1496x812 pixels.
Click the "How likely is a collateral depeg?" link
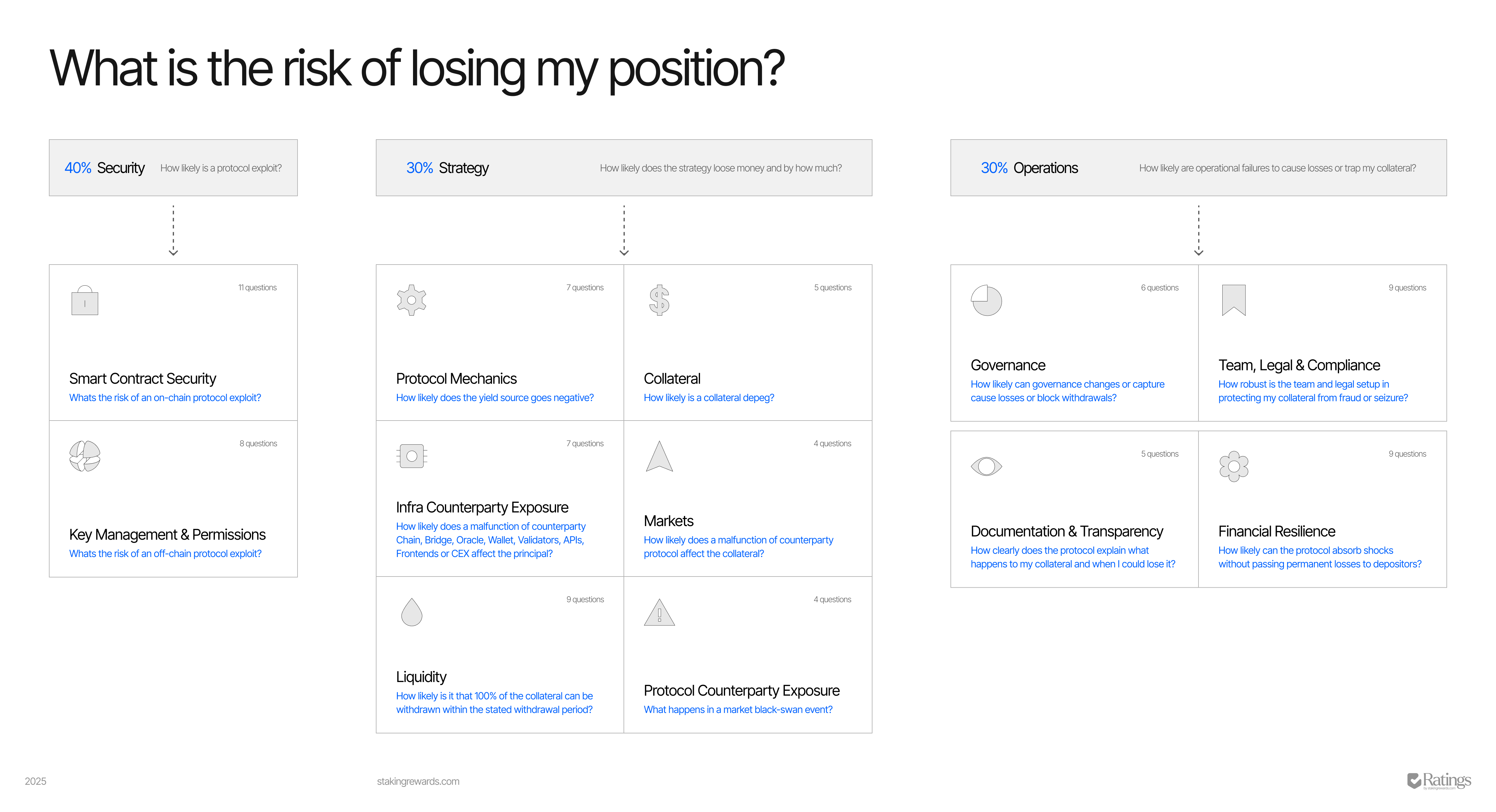[708, 398]
